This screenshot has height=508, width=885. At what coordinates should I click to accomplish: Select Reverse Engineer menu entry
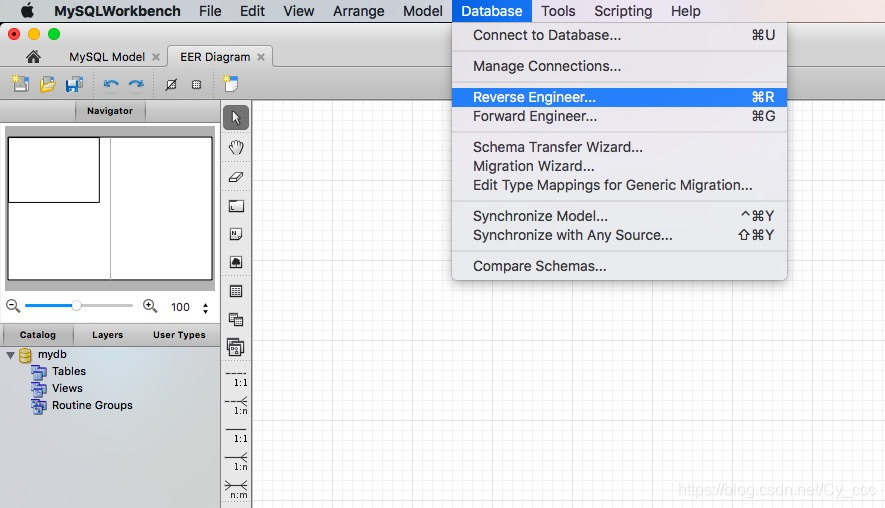(619, 97)
